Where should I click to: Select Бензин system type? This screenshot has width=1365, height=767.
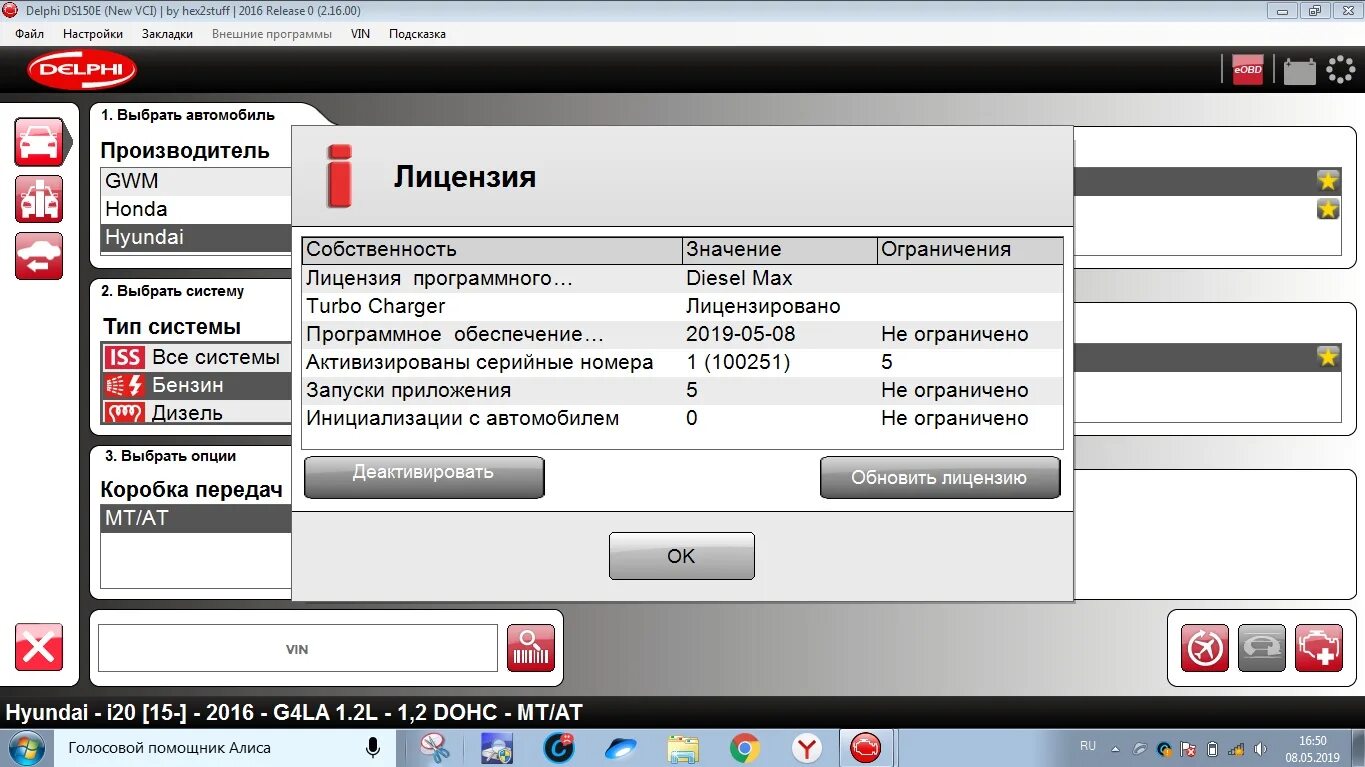196,385
